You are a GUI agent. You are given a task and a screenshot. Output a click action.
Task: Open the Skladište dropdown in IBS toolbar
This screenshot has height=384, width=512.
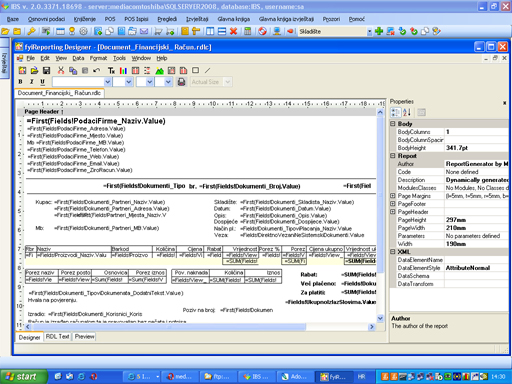click(x=369, y=32)
